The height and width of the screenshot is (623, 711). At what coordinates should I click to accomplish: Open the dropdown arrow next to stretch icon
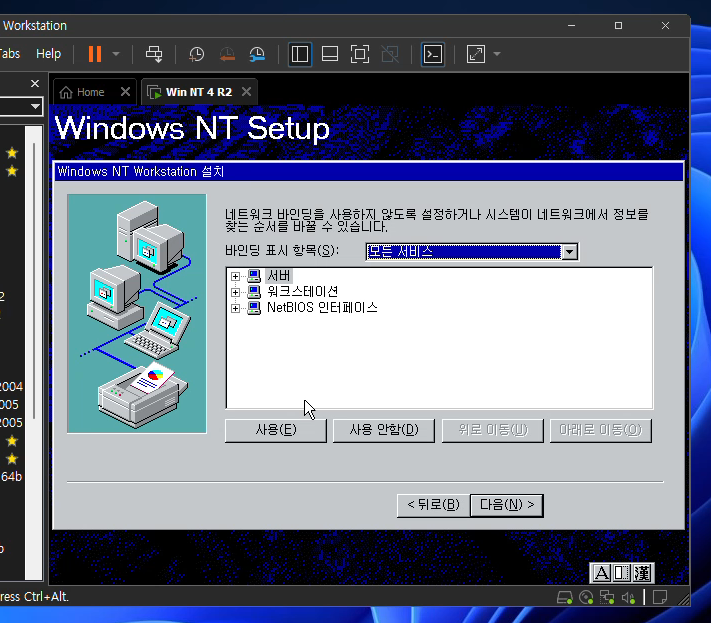click(497, 54)
